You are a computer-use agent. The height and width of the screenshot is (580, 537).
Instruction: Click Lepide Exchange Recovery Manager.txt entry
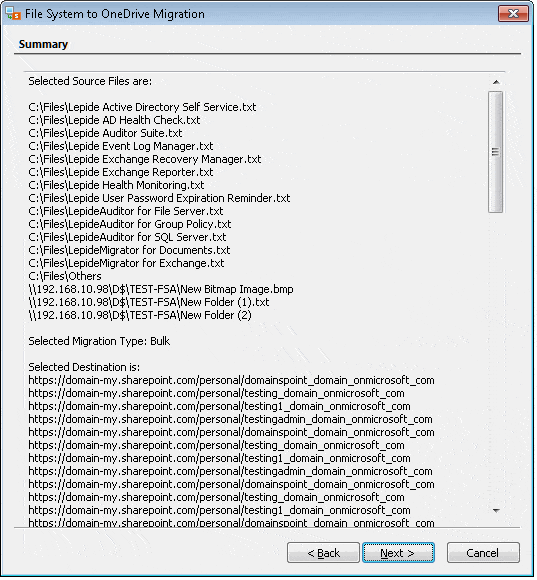tap(145, 159)
